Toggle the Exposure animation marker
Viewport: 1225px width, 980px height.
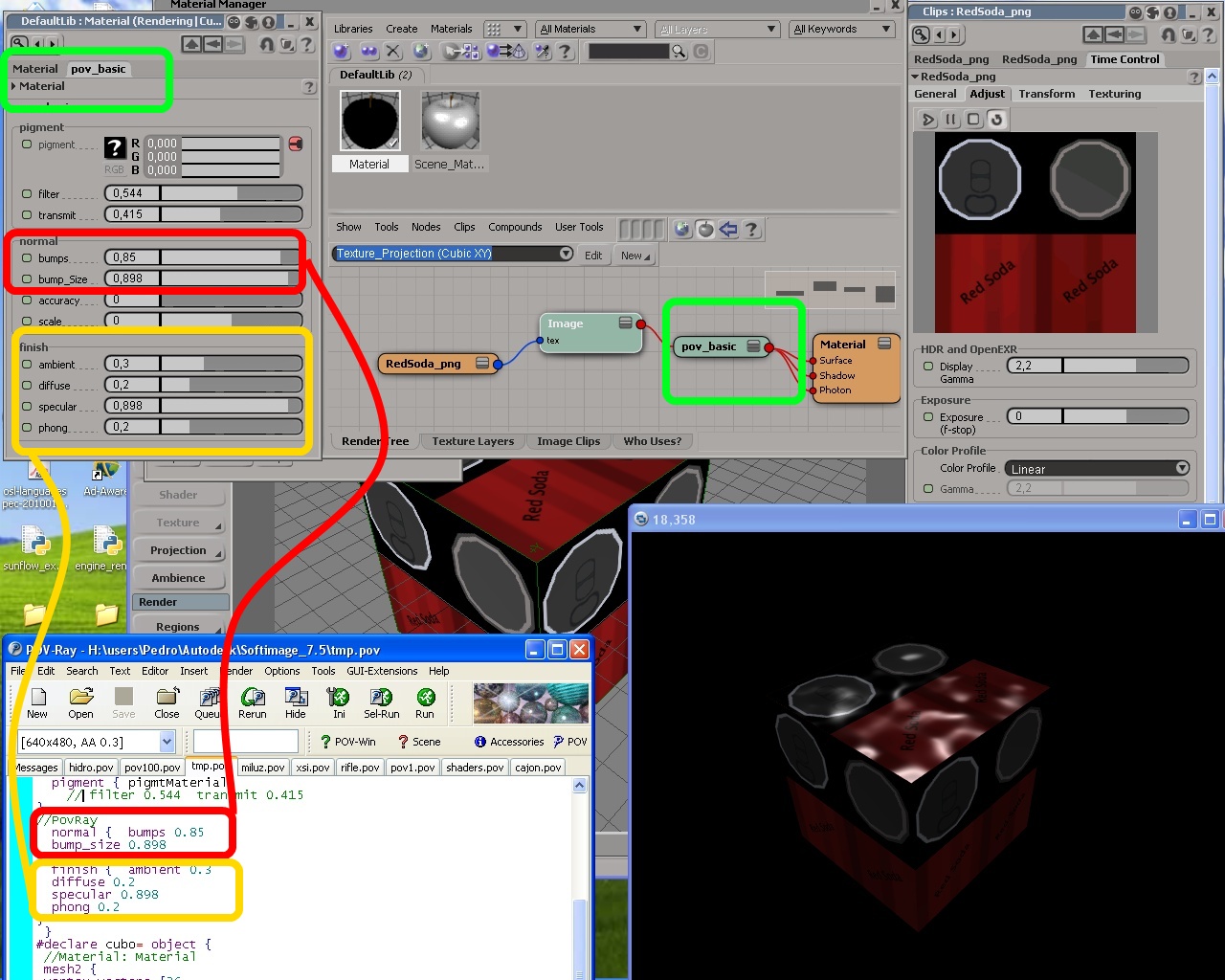pos(928,416)
